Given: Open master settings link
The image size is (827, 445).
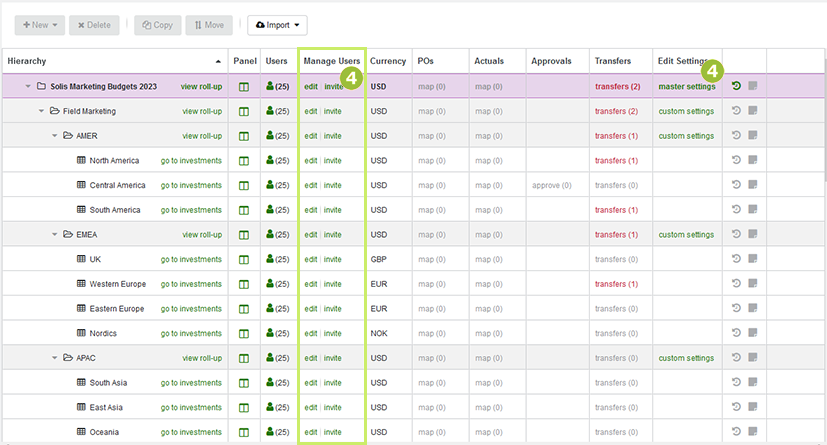Looking at the screenshot, I should [687, 86].
